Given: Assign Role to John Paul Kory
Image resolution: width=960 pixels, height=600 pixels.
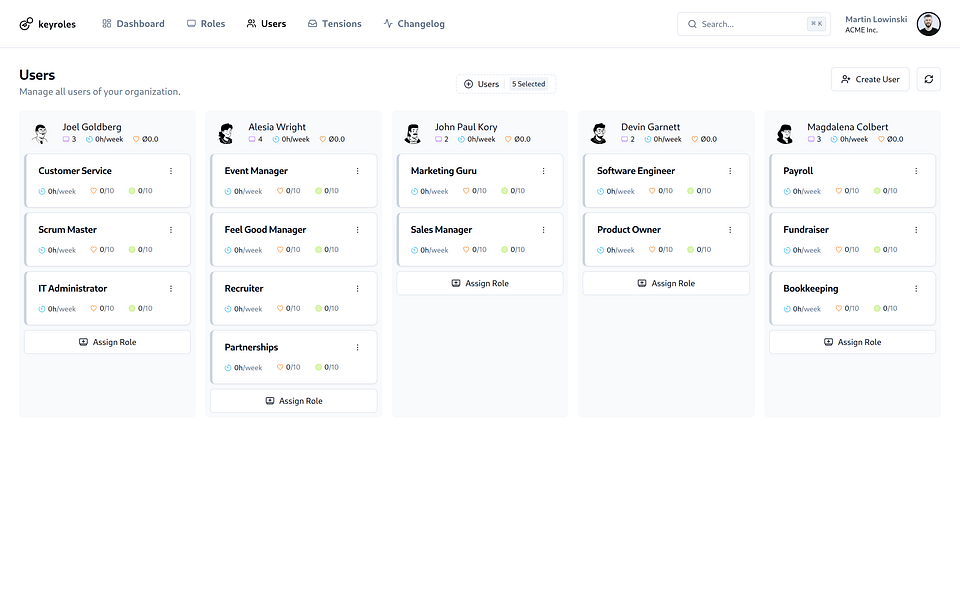Looking at the screenshot, I should (480, 283).
